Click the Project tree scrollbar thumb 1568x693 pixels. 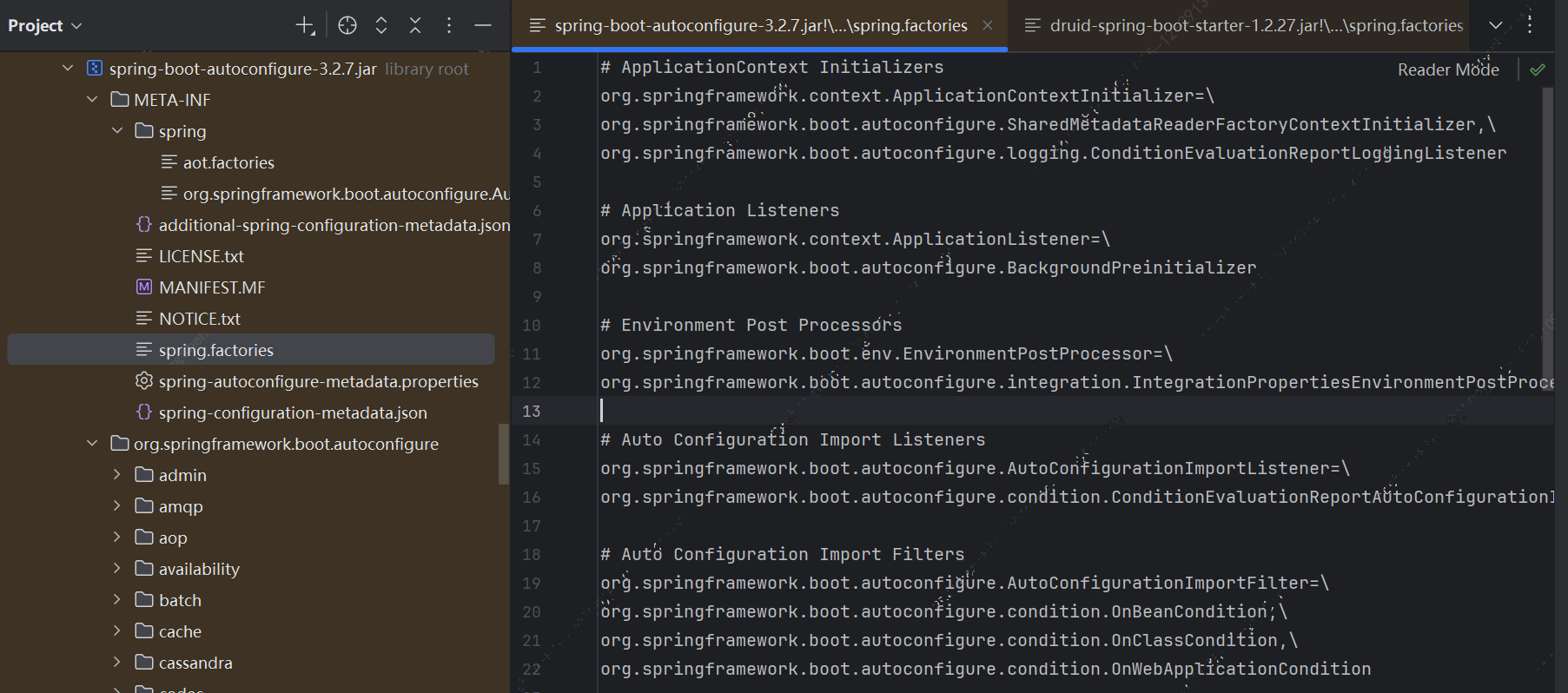(x=503, y=454)
